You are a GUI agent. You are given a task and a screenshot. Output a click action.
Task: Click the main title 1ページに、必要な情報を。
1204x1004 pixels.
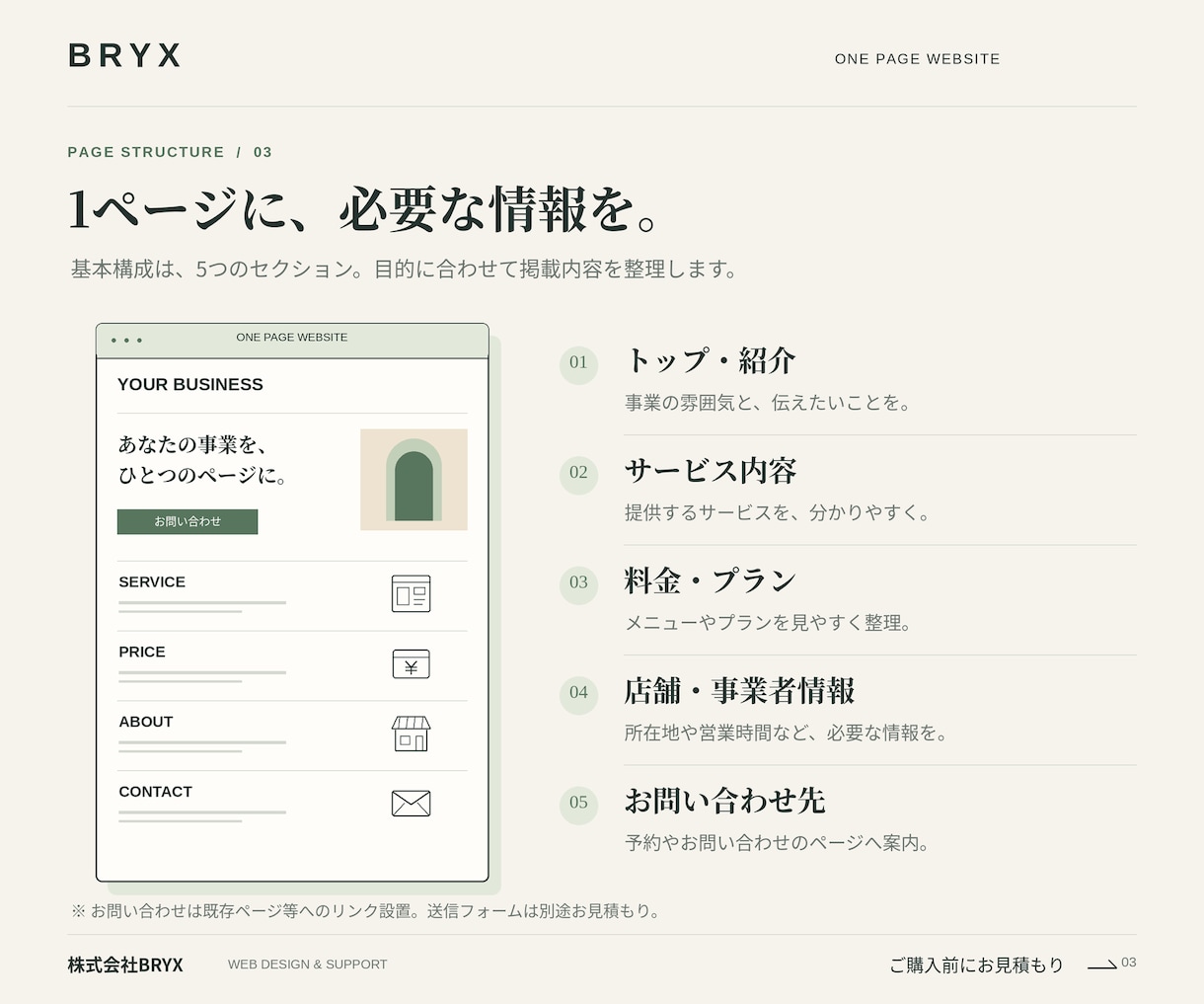pos(363,209)
